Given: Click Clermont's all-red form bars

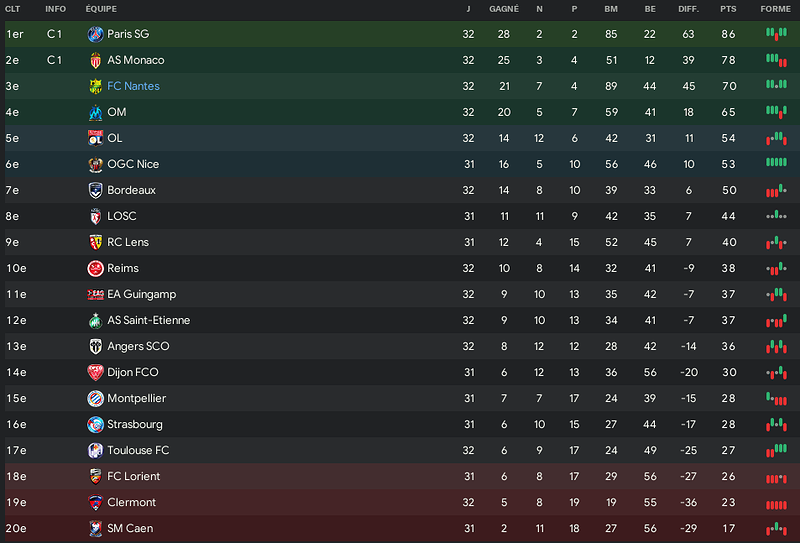Looking at the screenshot, I should coord(776,505).
